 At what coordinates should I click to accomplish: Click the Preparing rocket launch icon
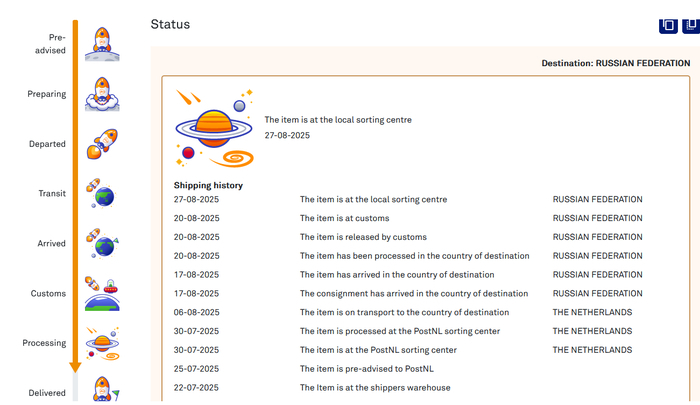tap(101, 94)
